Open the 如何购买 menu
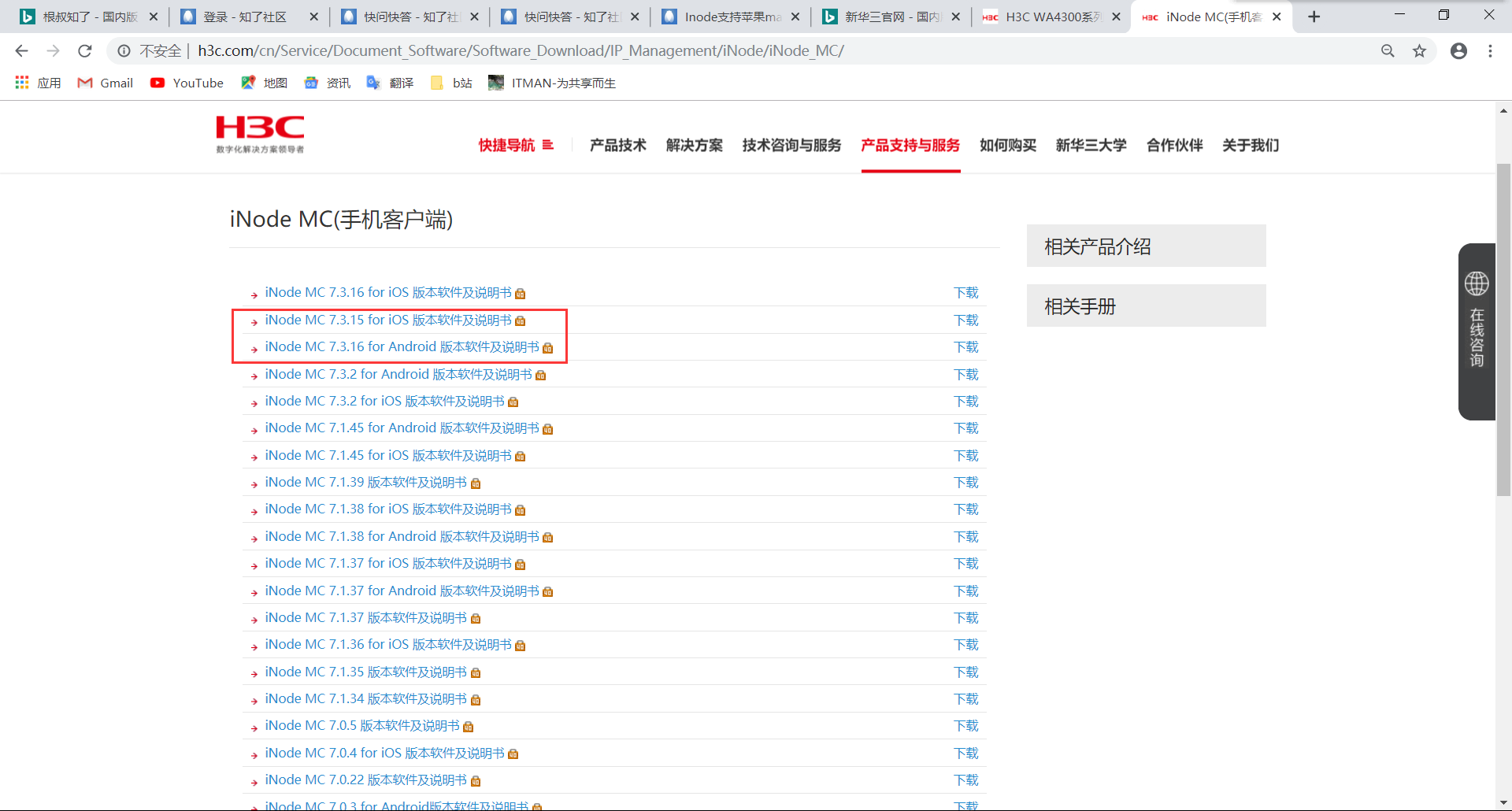 tap(1008, 145)
